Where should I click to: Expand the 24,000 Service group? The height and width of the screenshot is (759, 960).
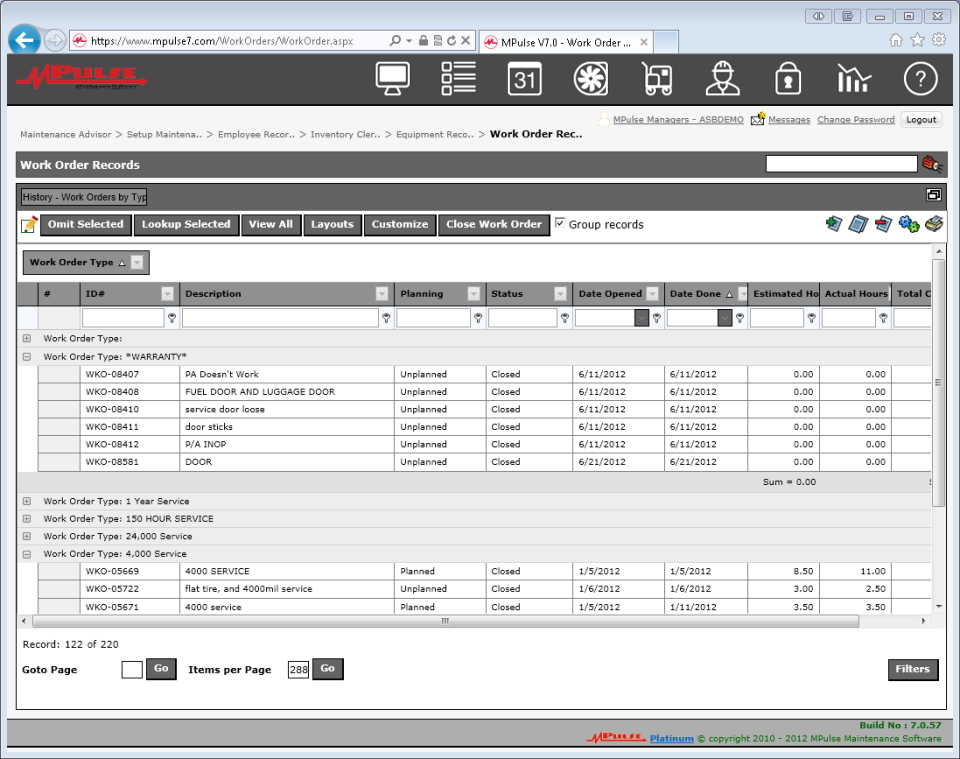click(27, 536)
